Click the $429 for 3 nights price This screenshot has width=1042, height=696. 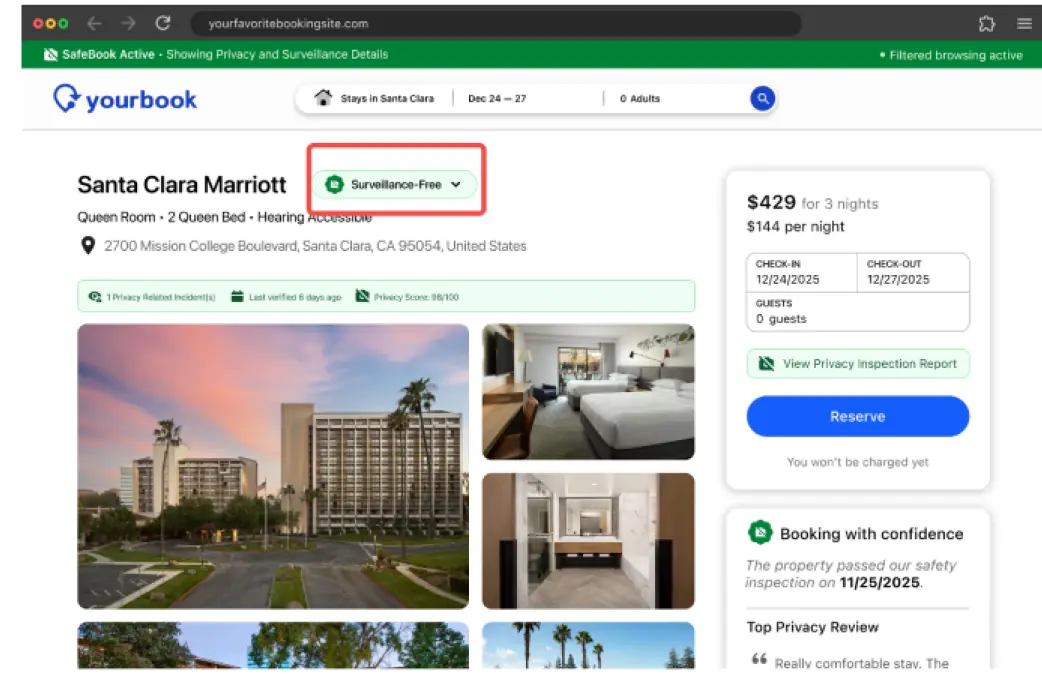pos(812,202)
